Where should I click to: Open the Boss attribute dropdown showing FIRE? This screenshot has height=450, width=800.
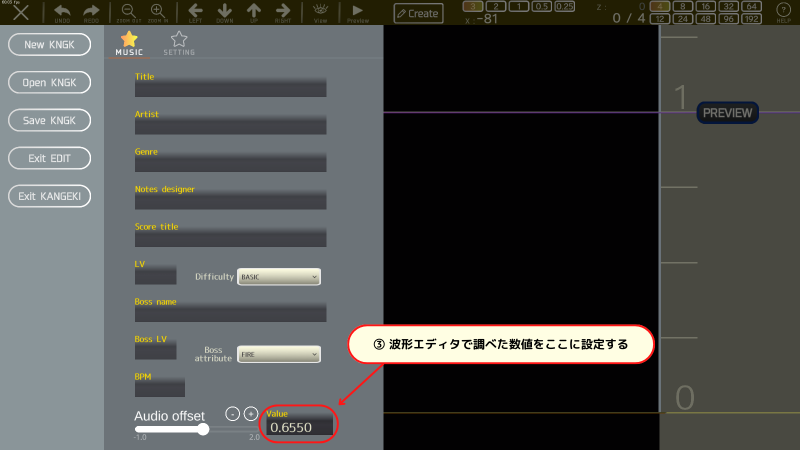[279, 354]
